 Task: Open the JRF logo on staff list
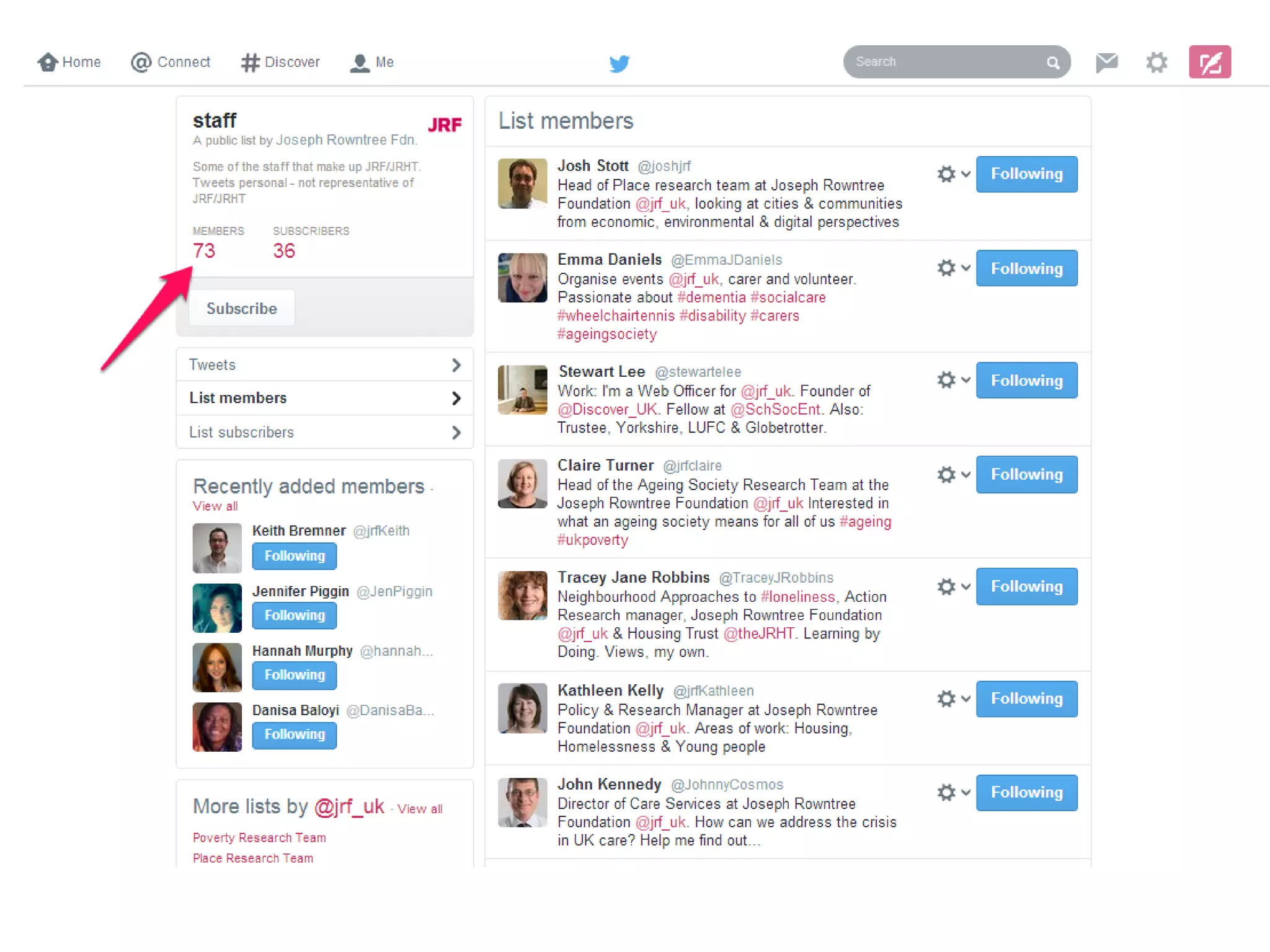(x=445, y=125)
